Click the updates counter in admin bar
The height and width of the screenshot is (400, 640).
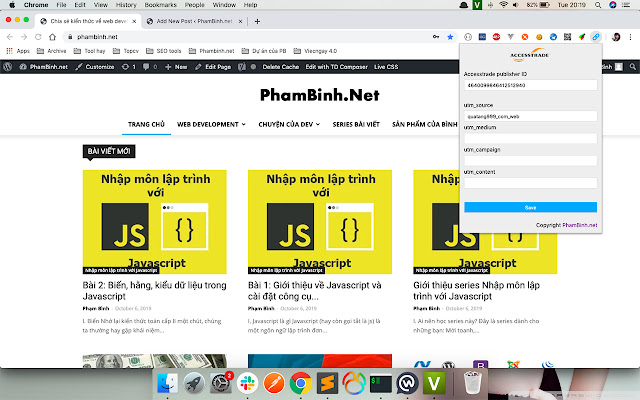pos(128,67)
